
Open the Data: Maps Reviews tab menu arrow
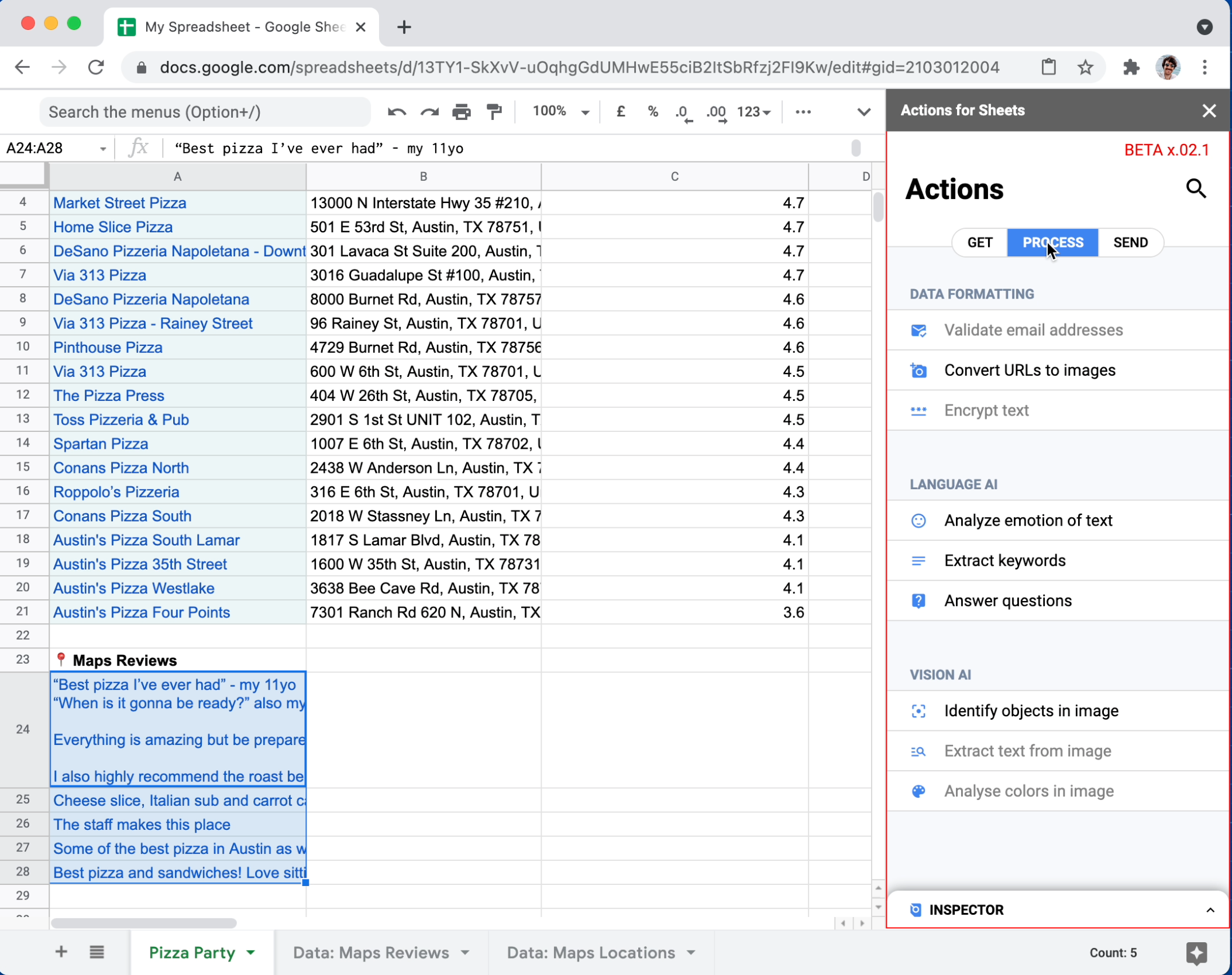click(465, 953)
